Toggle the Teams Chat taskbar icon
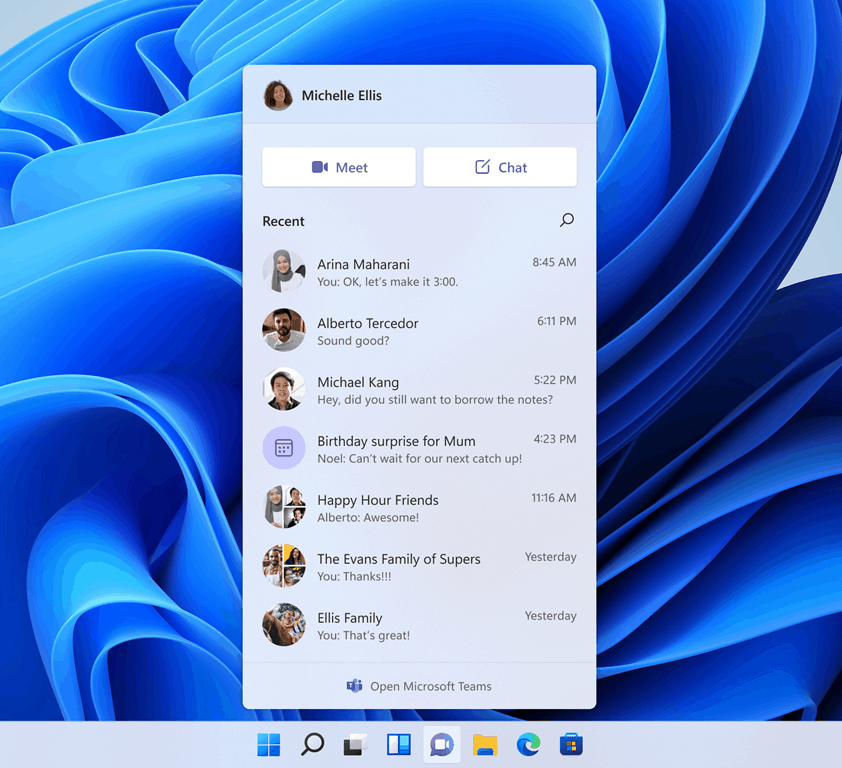 click(x=442, y=744)
